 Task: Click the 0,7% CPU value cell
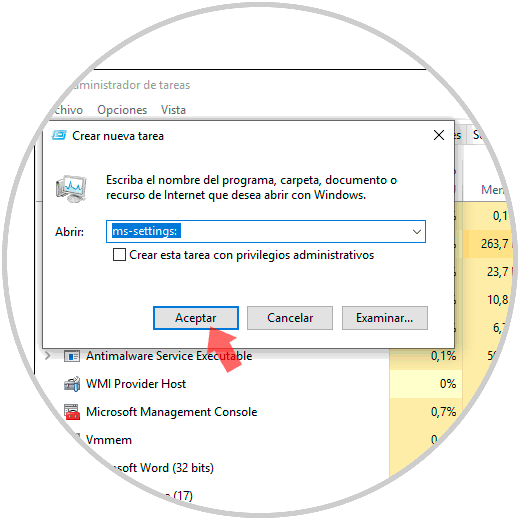(x=443, y=412)
